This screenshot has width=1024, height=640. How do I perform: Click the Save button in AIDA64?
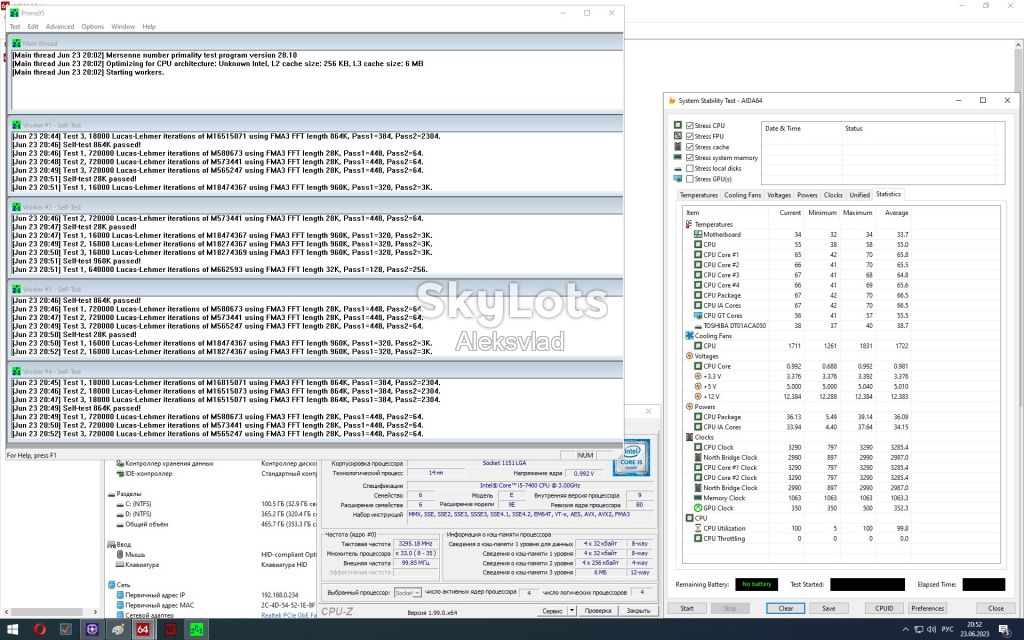pos(829,608)
